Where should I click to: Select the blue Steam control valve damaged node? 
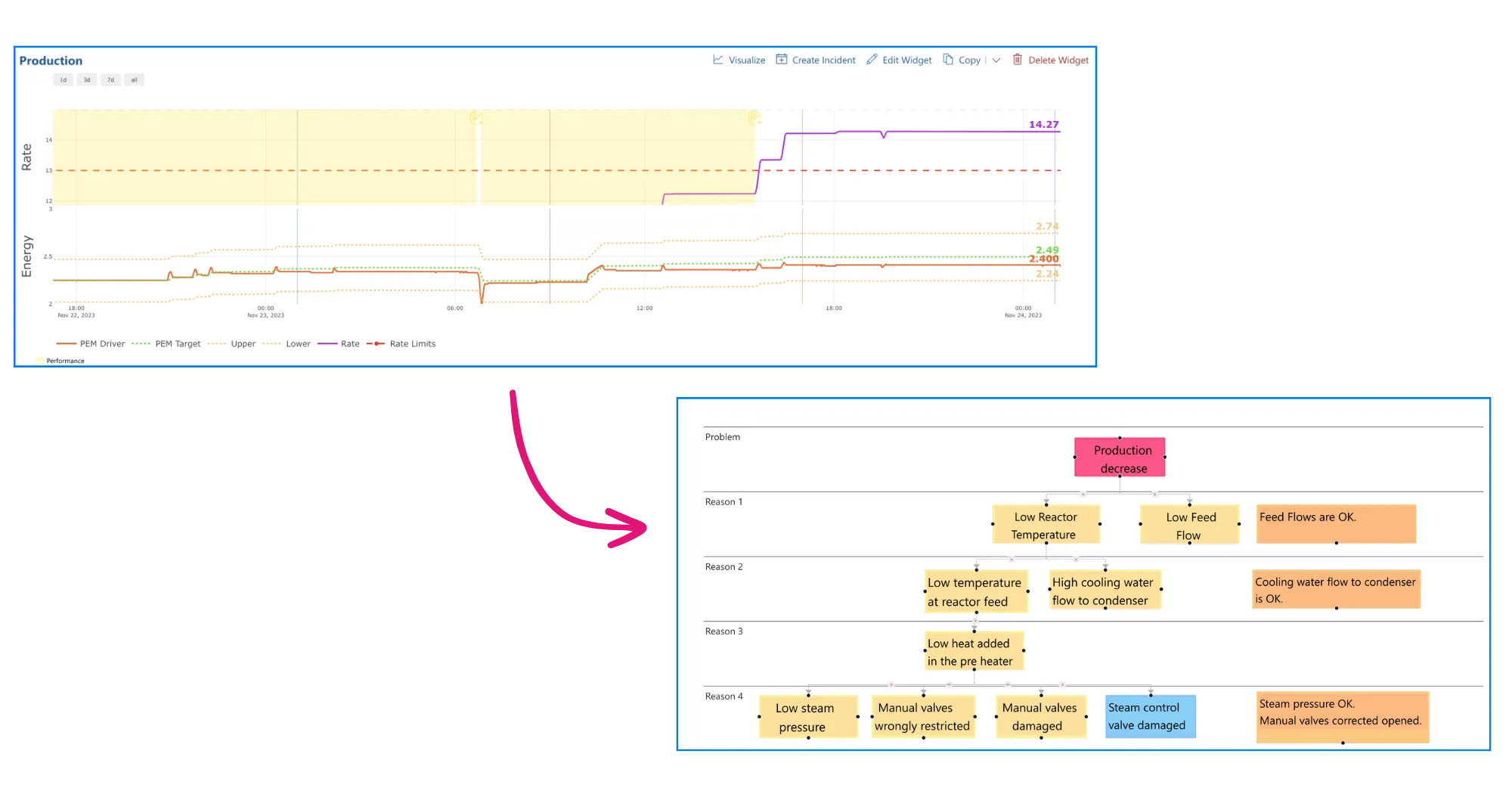click(1150, 716)
